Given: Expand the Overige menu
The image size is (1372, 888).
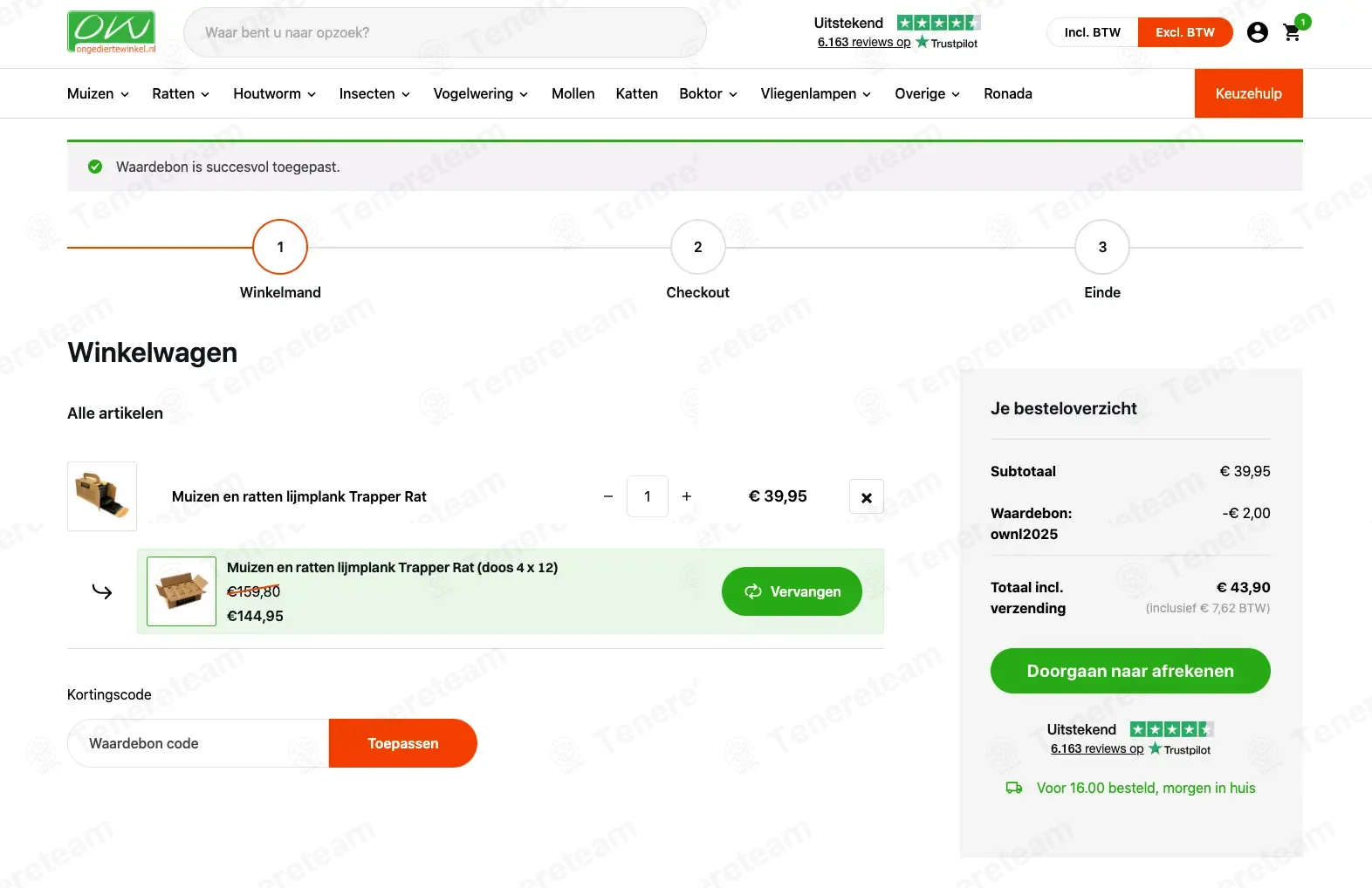Looking at the screenshot, I should coord(927,93).
